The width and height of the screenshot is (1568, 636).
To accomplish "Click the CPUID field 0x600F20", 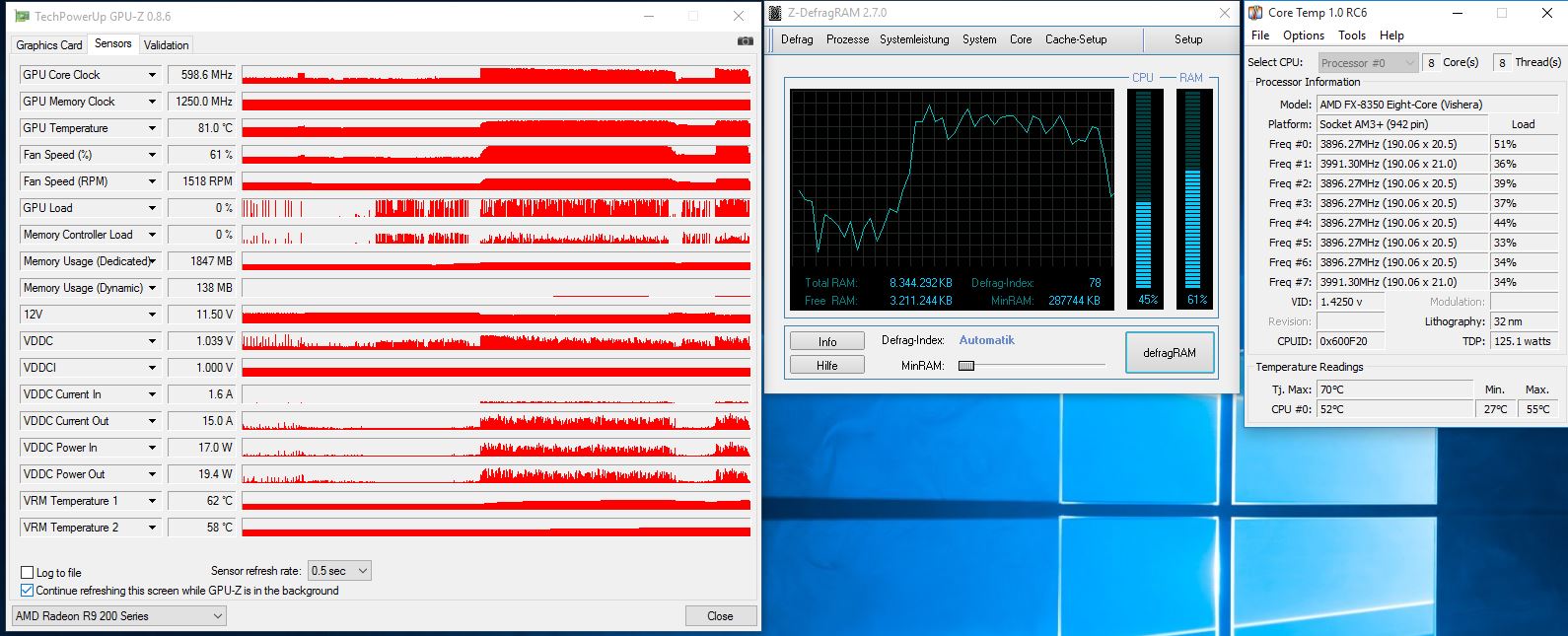I will (x=1350, y=341).
